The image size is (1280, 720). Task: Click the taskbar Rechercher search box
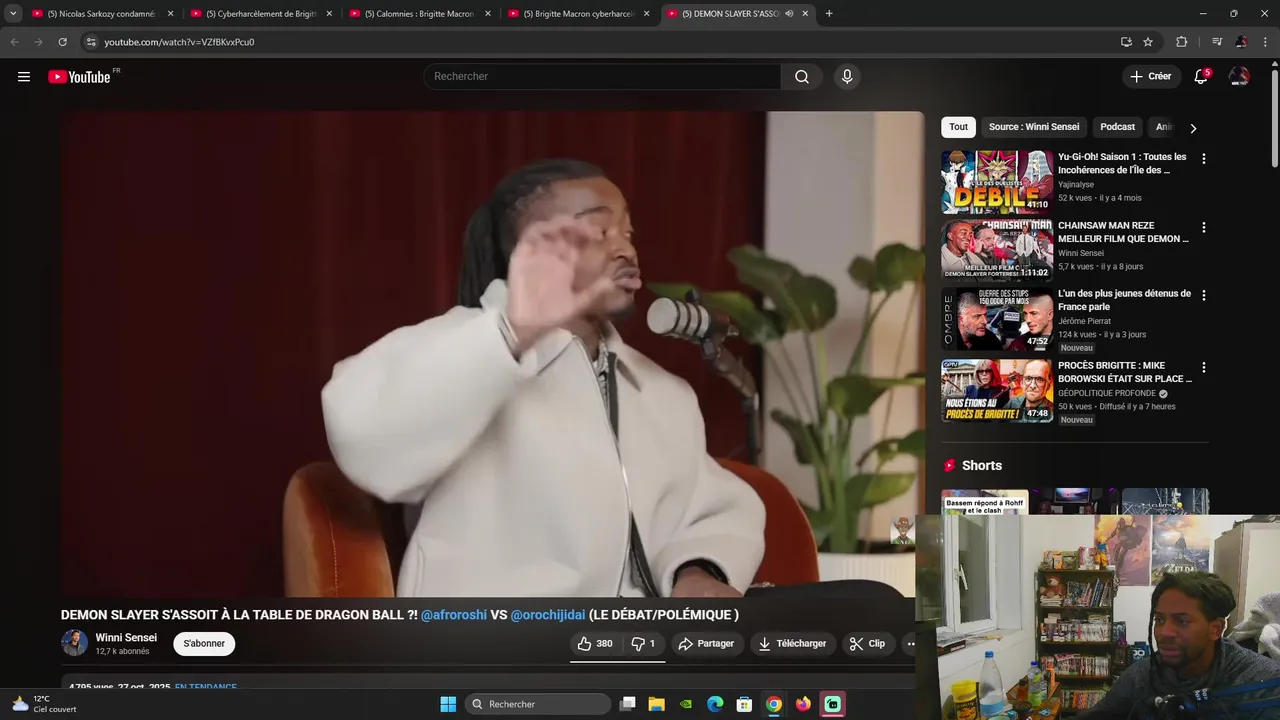538,704
